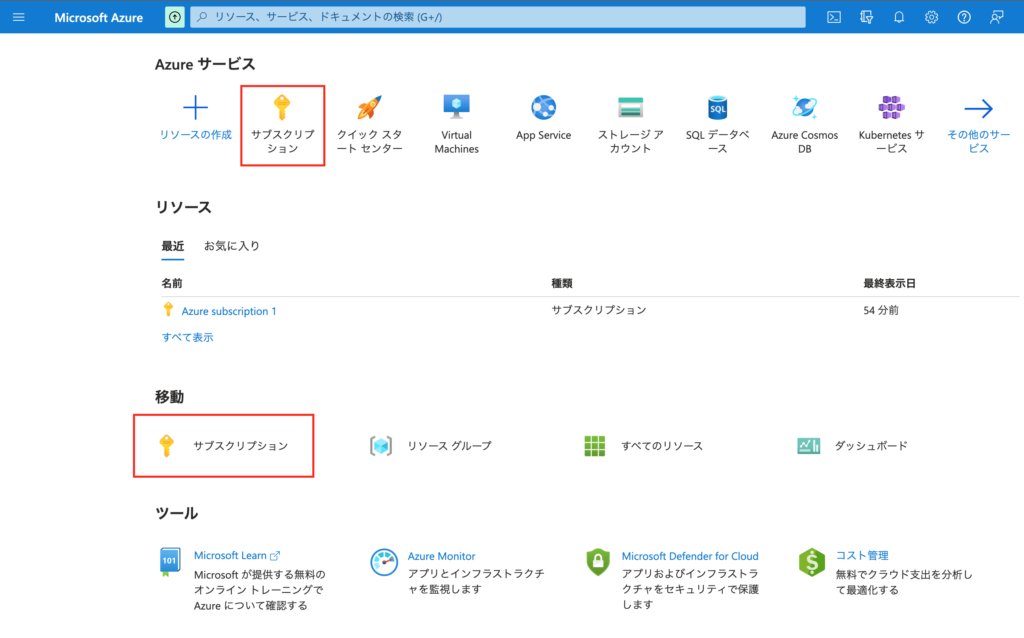This screenshot has width=1024, height=638.
Task: Open Microsoft Defender for Cloud
Action: pos(689,556)
